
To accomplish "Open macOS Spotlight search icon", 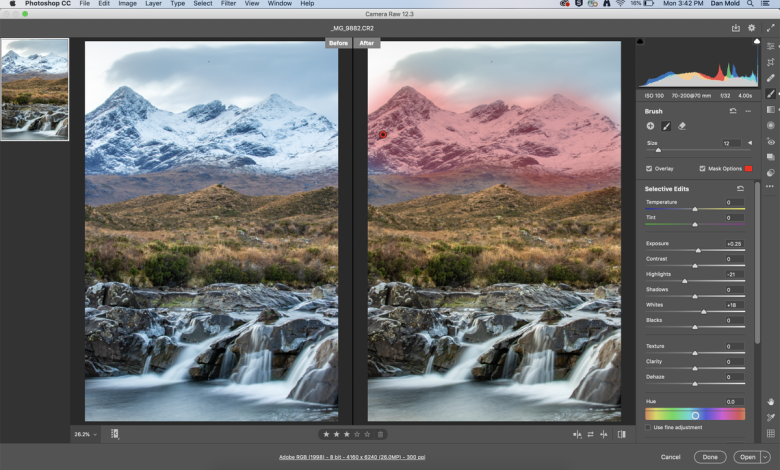I will coord(750,3).
